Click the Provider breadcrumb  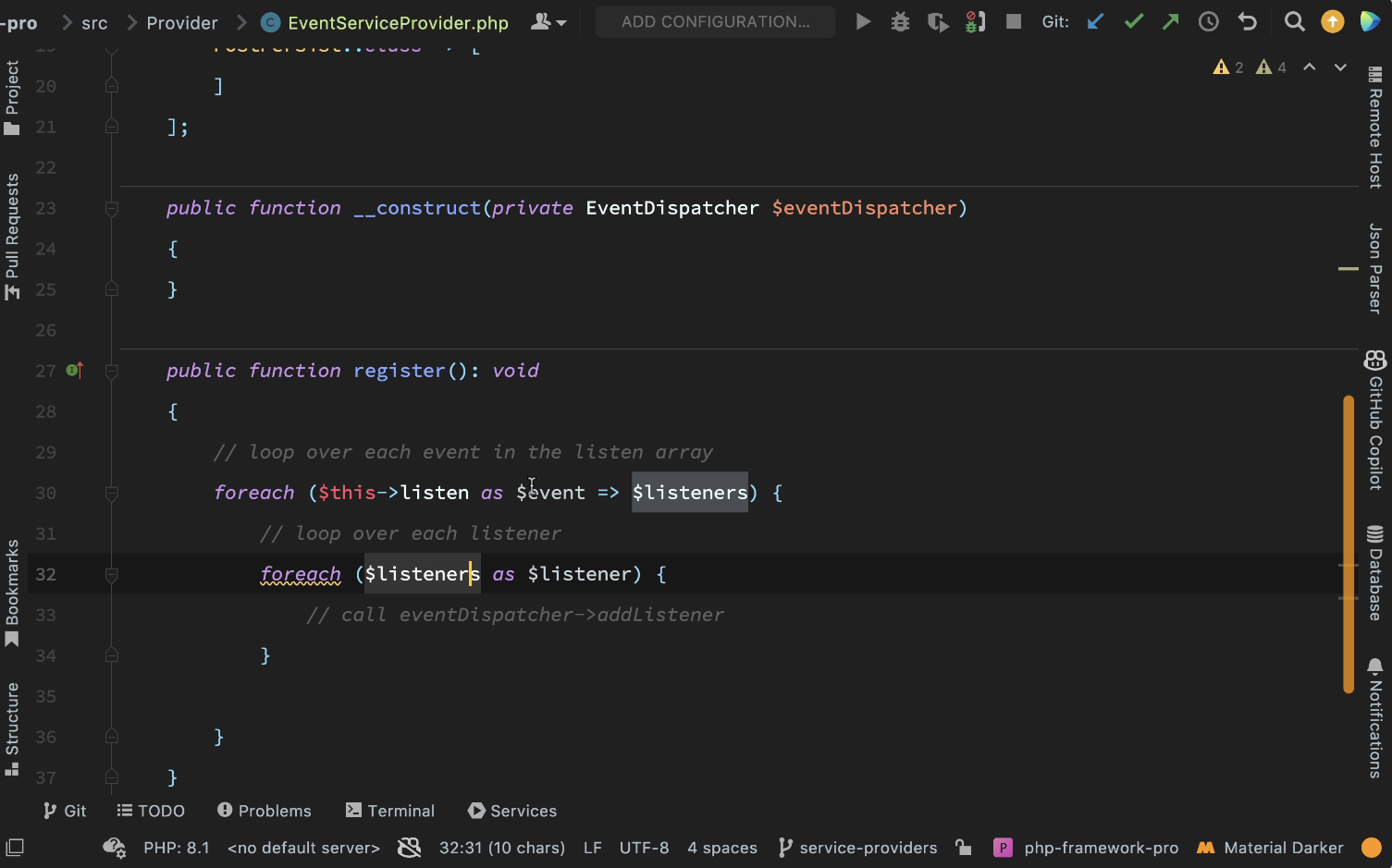click(x=182, y=22)
